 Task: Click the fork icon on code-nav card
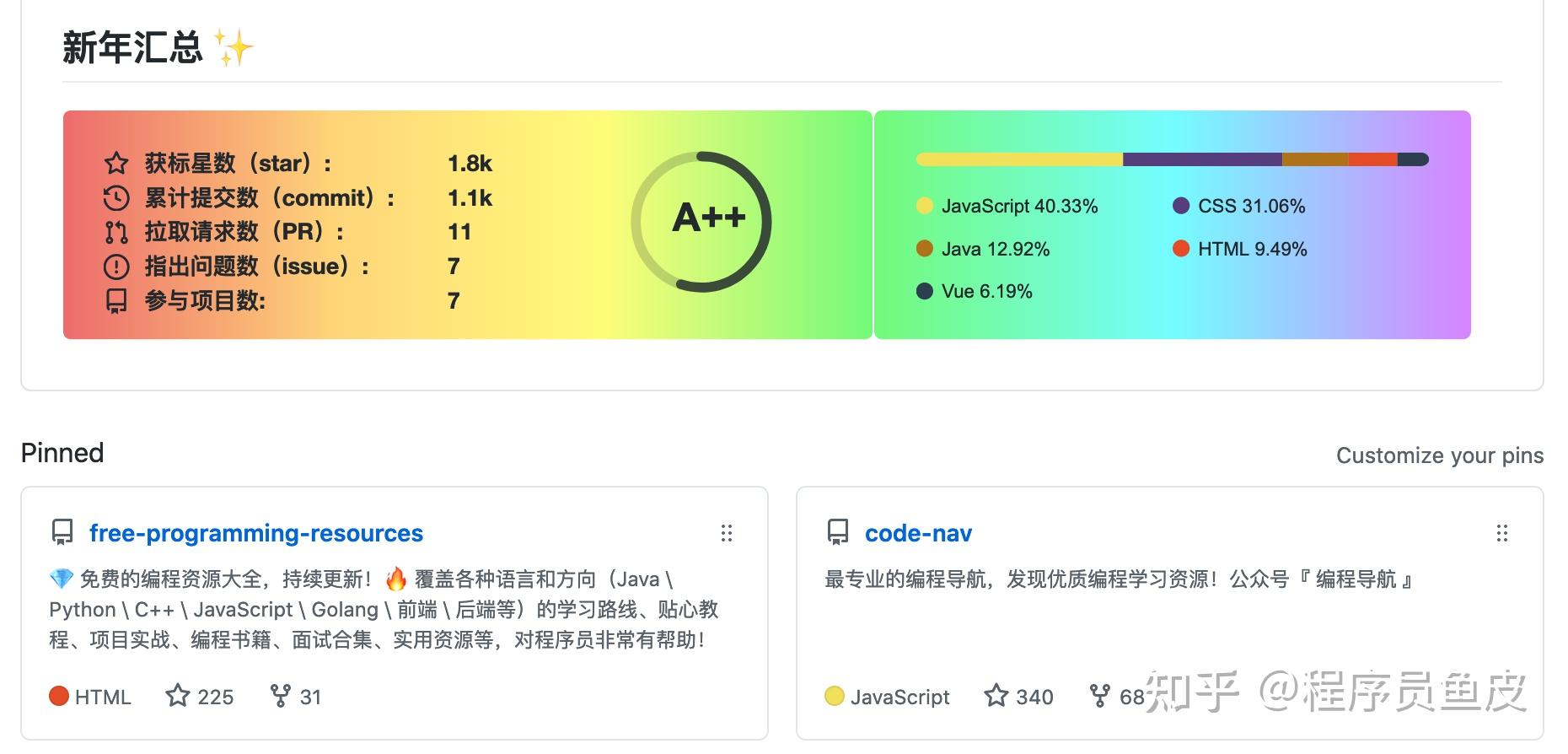click(1099, 696)
